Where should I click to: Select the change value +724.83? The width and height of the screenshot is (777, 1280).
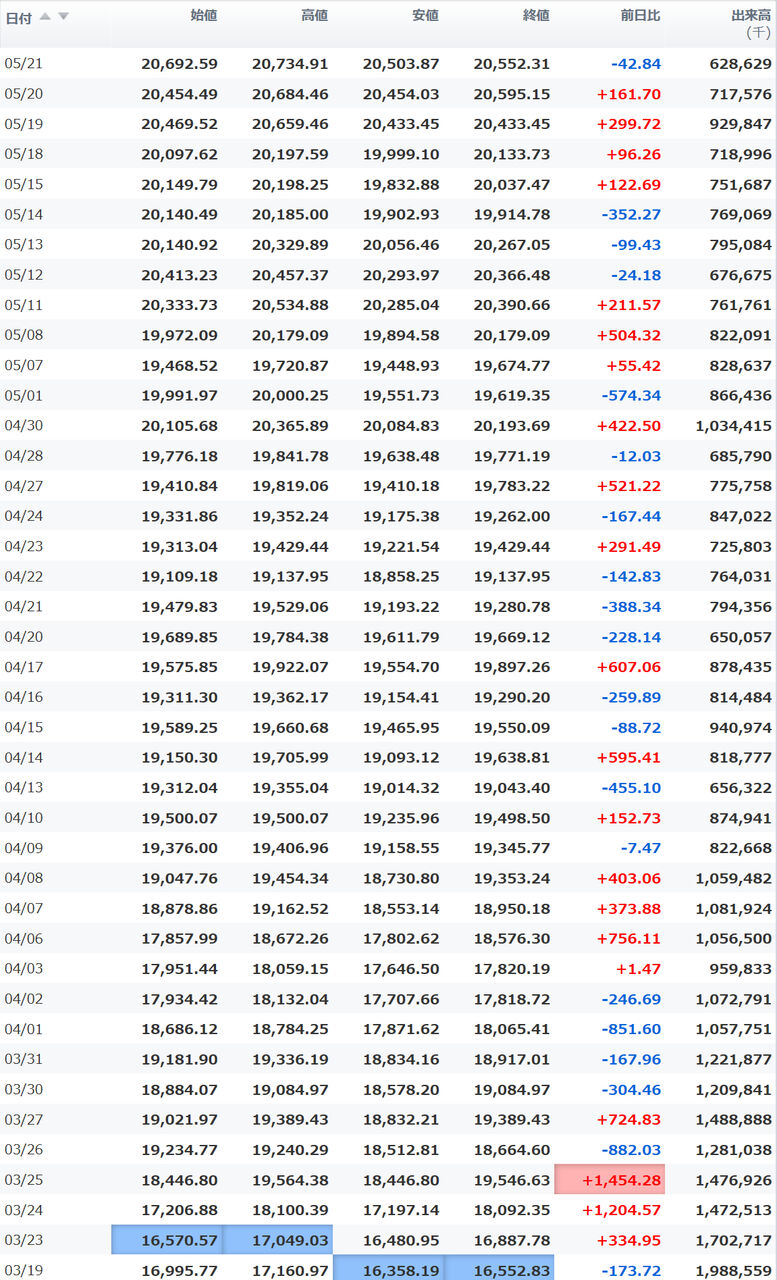(629, 1119)
